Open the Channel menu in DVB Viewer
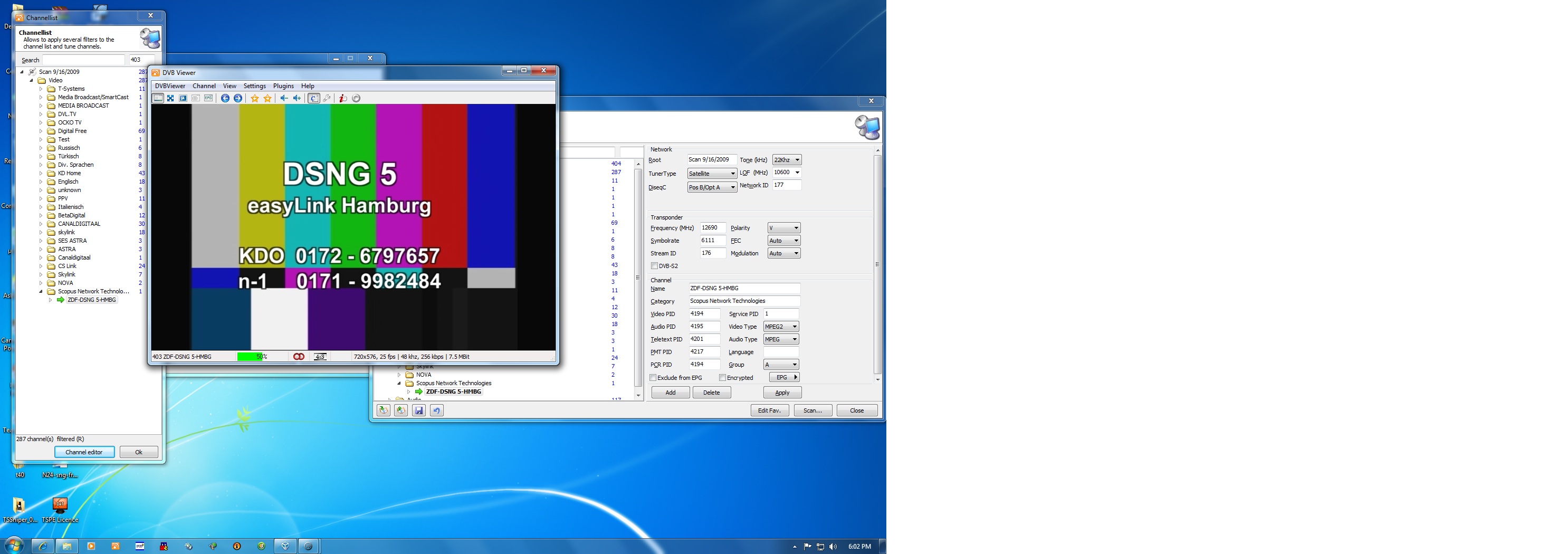Viewport: 1568px width, 554px height. [x=204, y=86]
